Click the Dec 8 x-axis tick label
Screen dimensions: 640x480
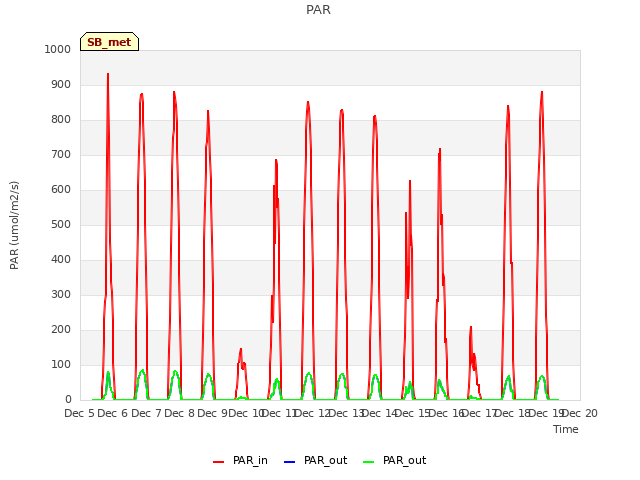pyautogui.click(x=180, y=413)
